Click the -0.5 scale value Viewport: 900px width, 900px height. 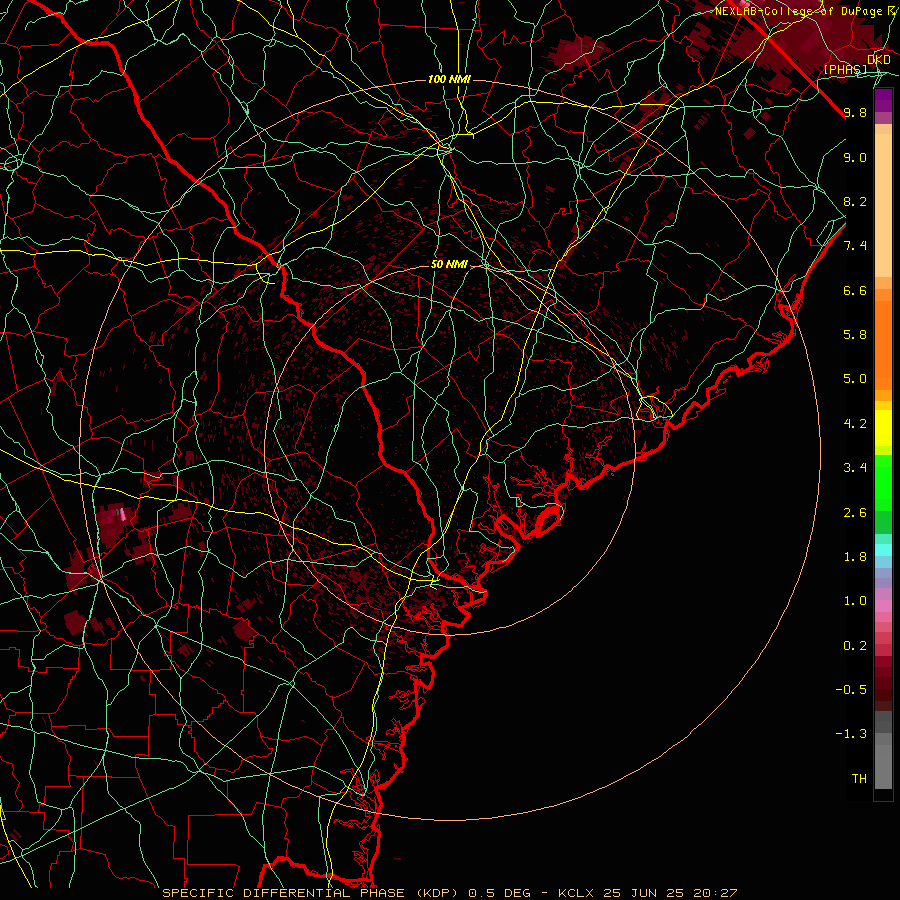click(x=851, y=690)
